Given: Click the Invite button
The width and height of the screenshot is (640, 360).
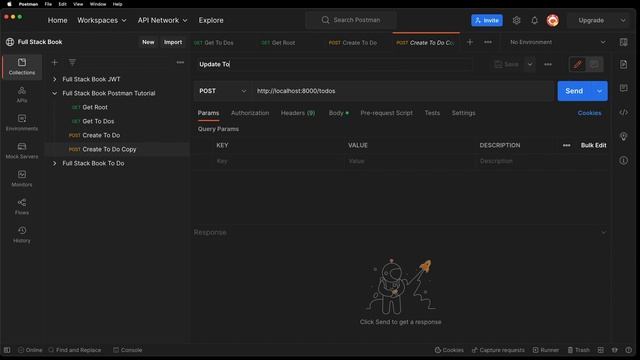Looking at the screenshot, I should (x=487, y=20).
